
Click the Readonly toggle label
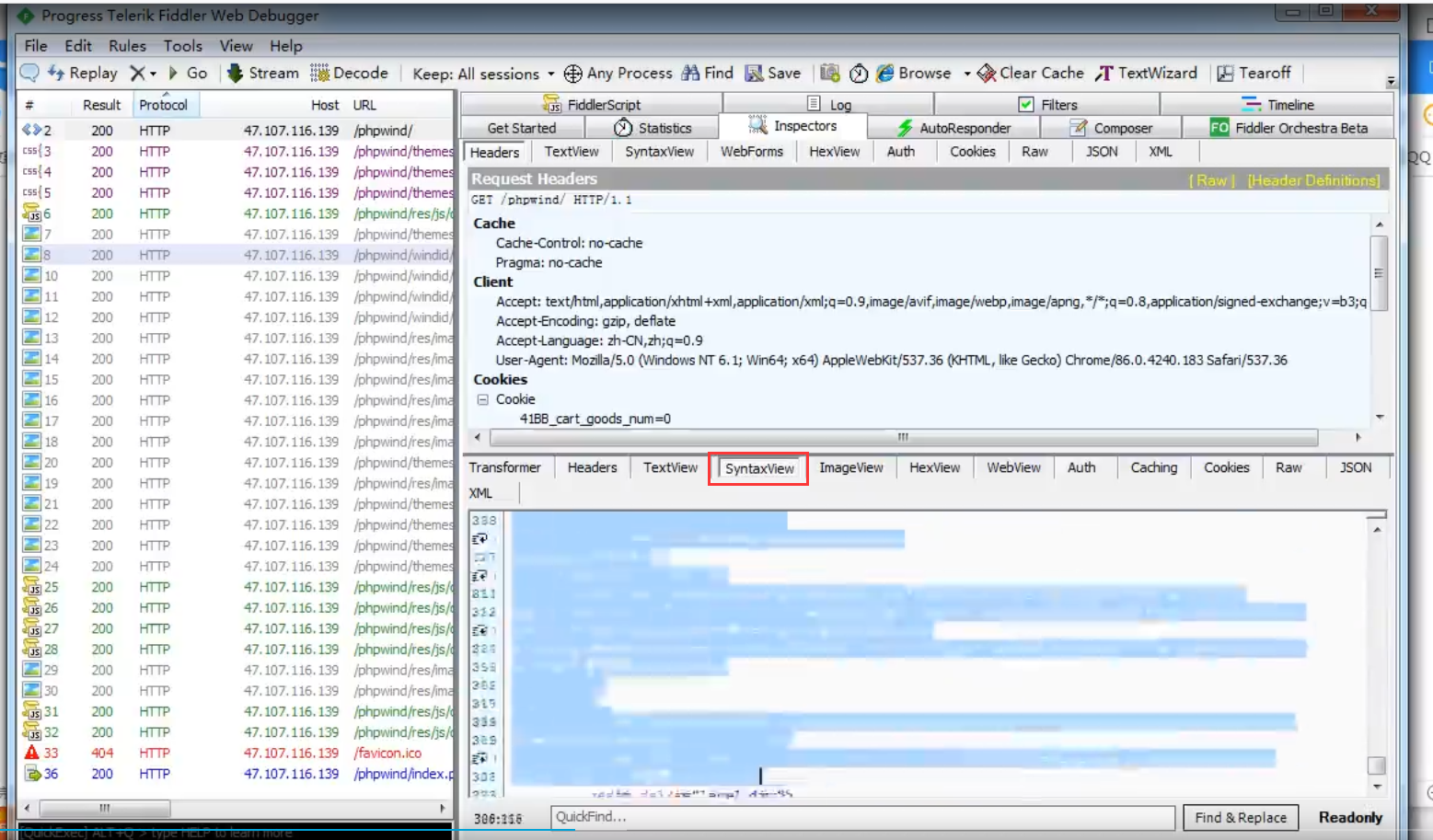(x=1350, y=817)
